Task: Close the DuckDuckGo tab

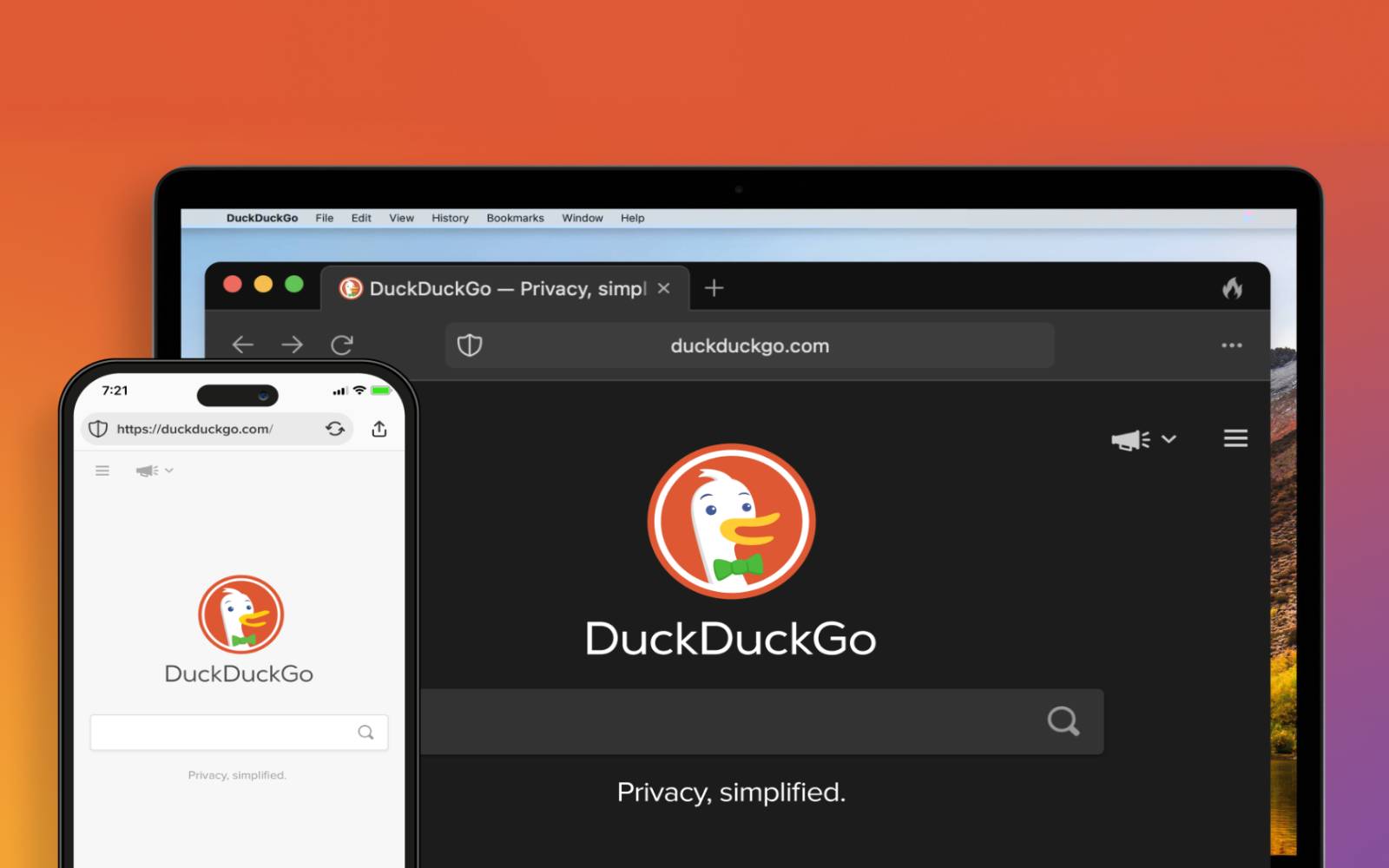Action: point(664,288)
